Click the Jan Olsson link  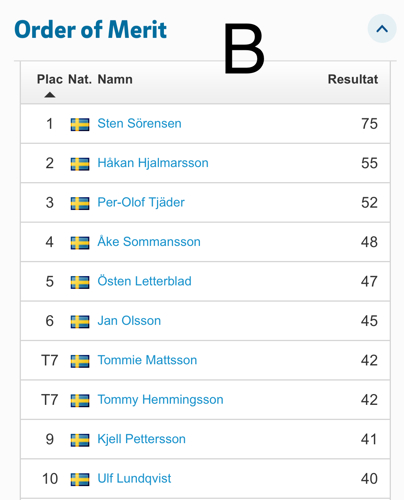point(129,321)
